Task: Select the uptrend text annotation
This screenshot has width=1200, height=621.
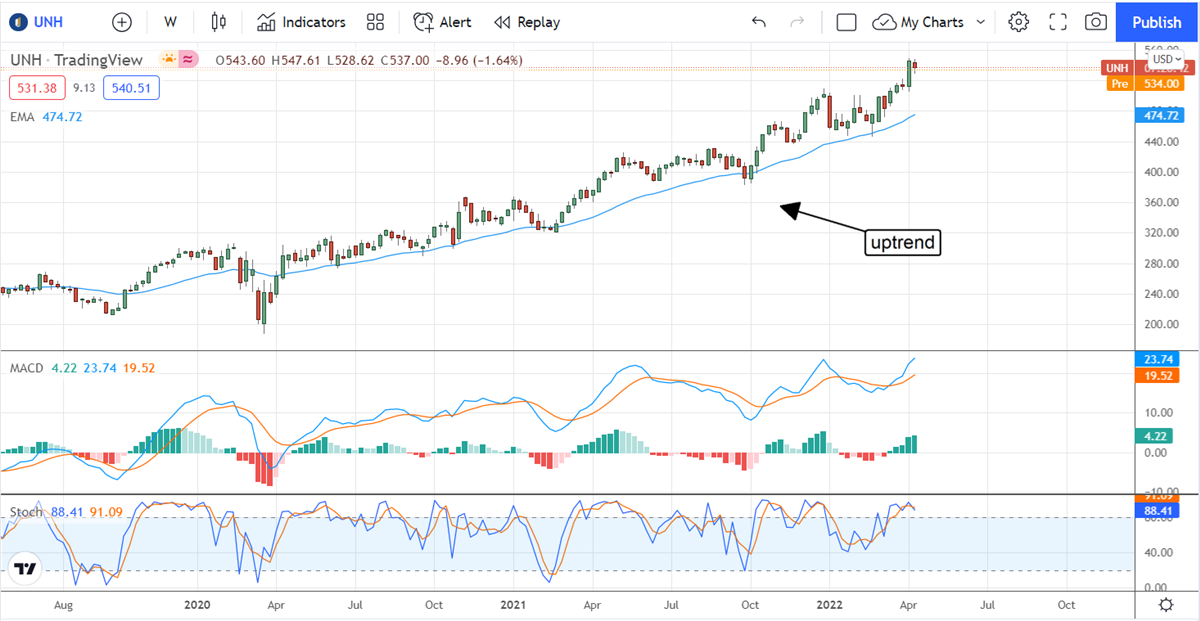Action: click(x=903, y=242)
